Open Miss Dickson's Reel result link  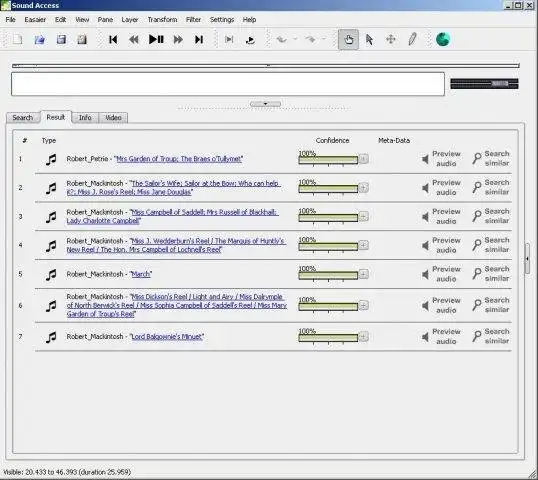[177, 305]
